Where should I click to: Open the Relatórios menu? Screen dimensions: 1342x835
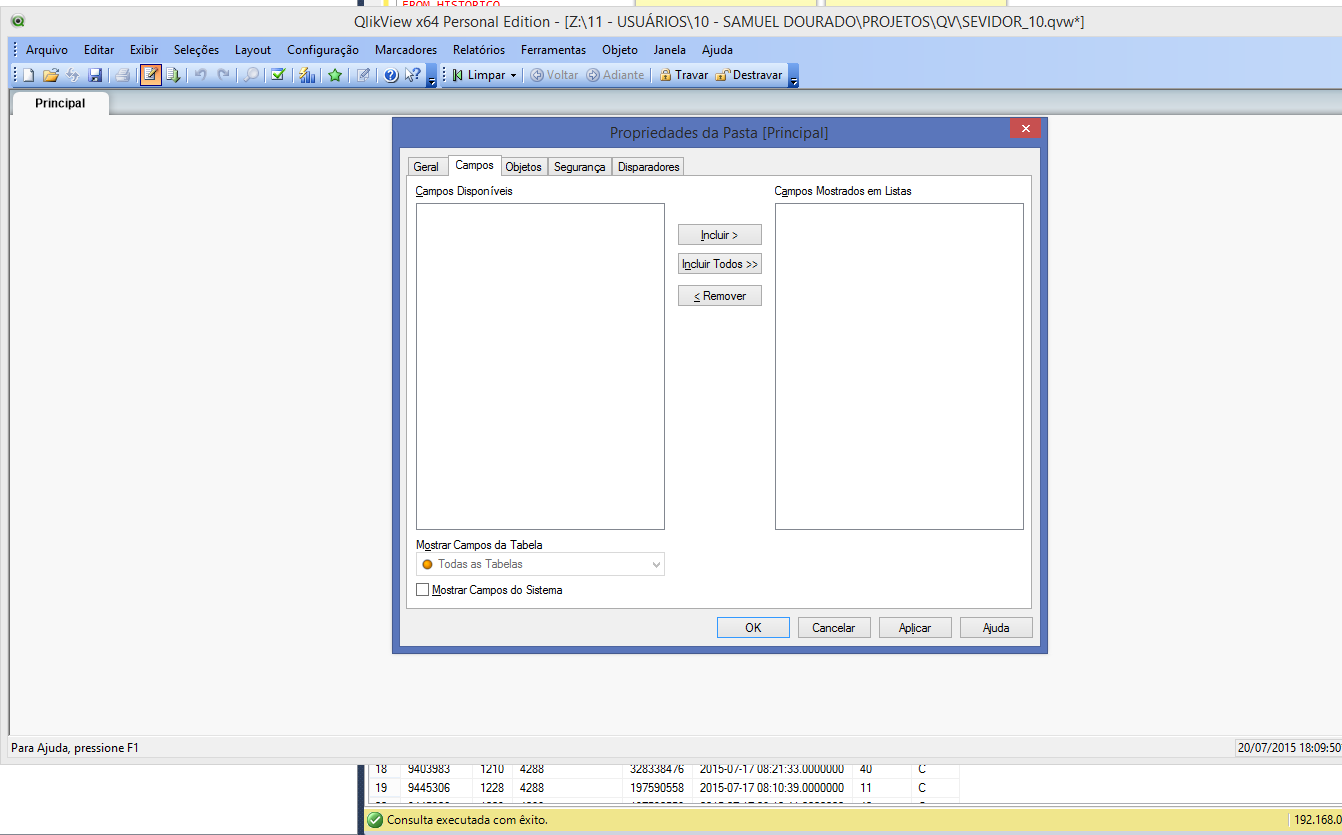[479, 49]
